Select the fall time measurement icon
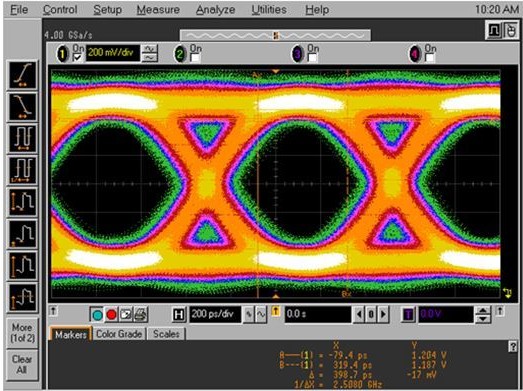 pos(22,107)
